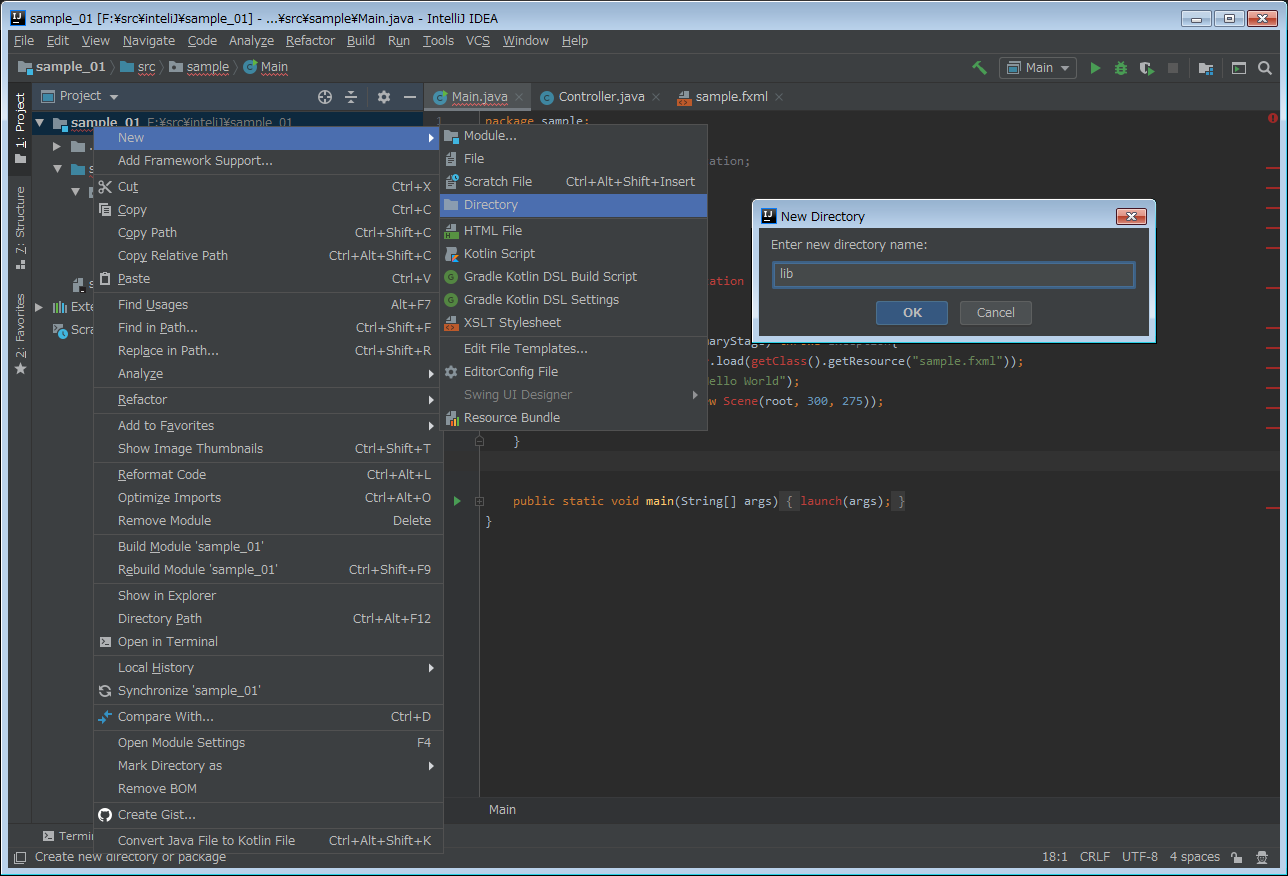
Task: Open the Main run configuration dropdown
Action: [1037, 67]
